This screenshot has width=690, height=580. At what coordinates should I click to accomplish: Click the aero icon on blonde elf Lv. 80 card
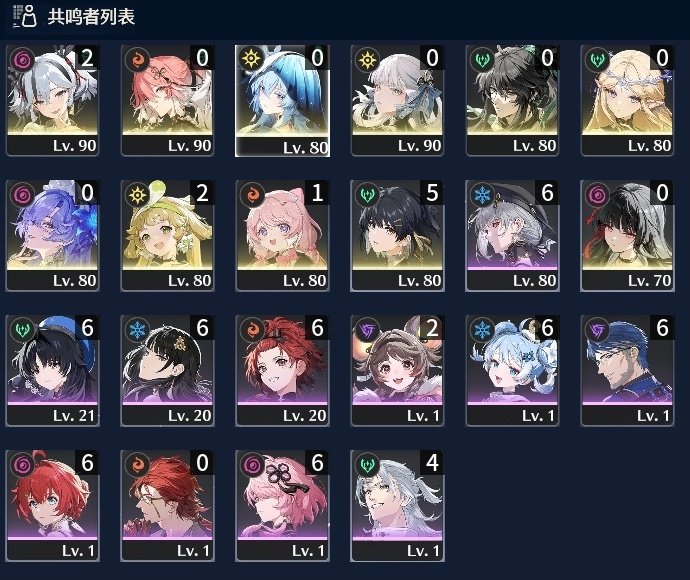[597, 60]
